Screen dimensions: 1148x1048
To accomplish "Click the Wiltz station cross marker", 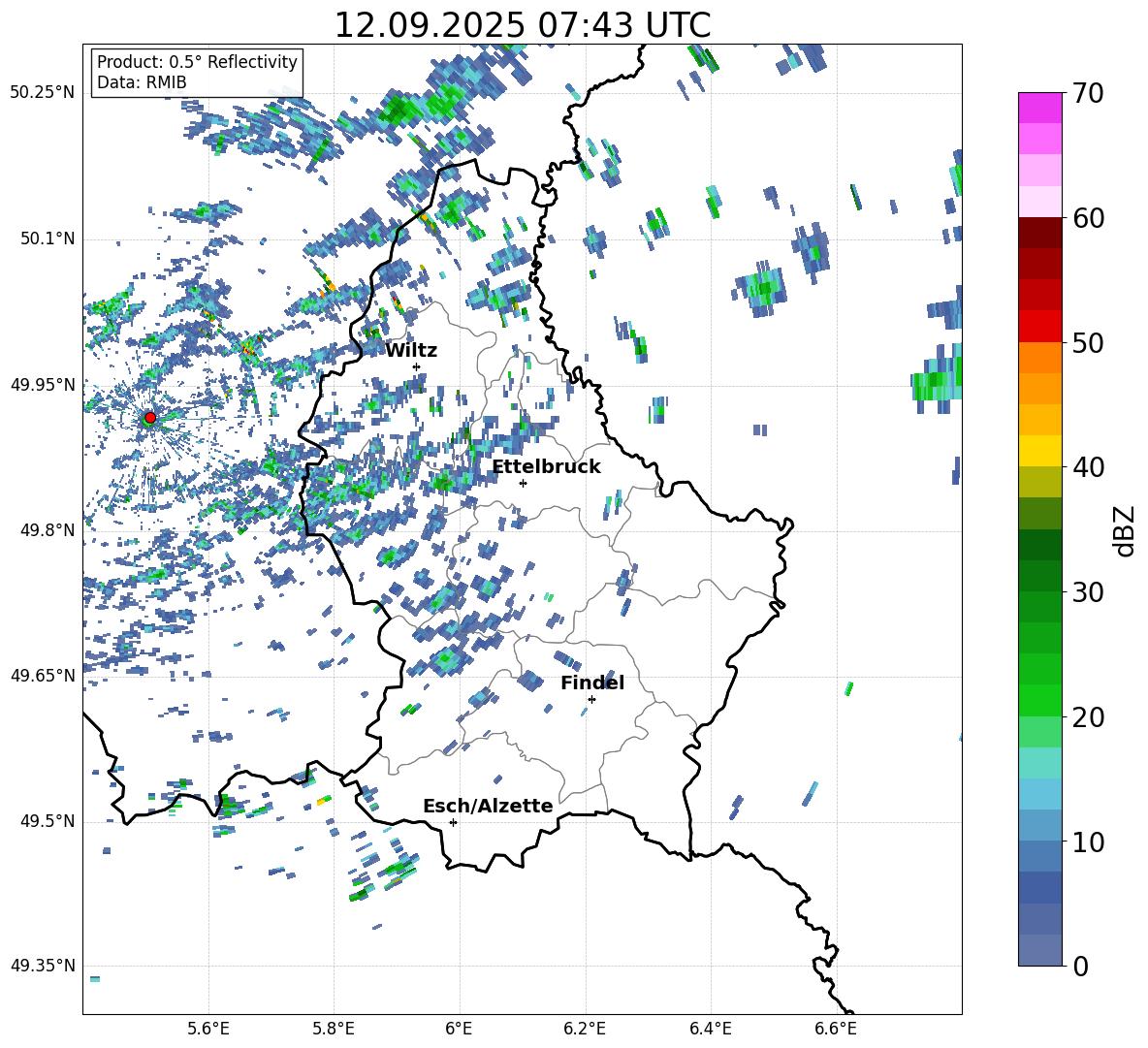I will pos(417,366).
